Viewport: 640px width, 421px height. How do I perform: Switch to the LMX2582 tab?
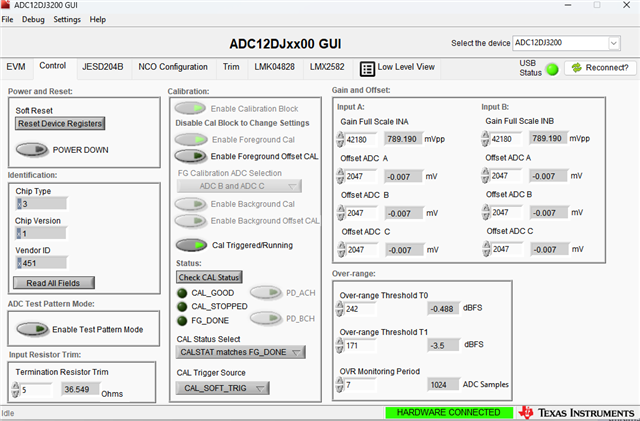click(327, 67)
